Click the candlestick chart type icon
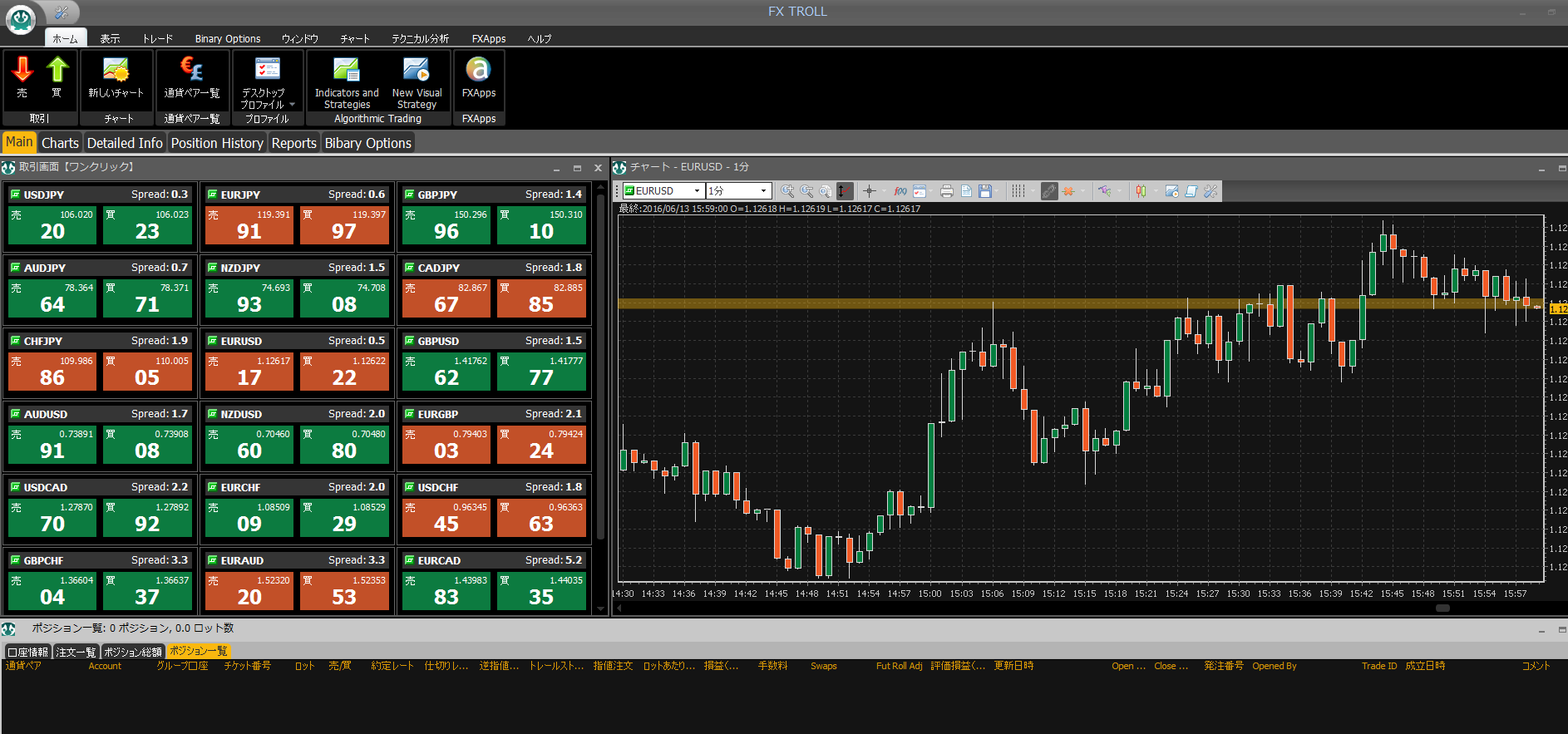Viewport: 1568px width, 734px height. (1141, 191)
